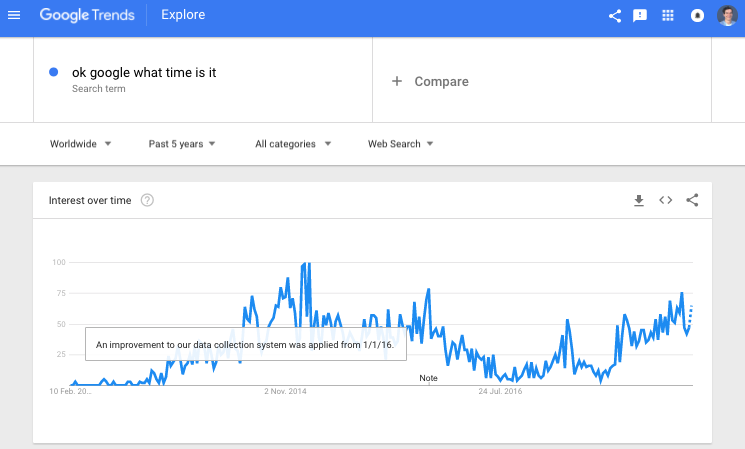
Task: Download the Interest over time chart data
Action: tap(639, 201)
